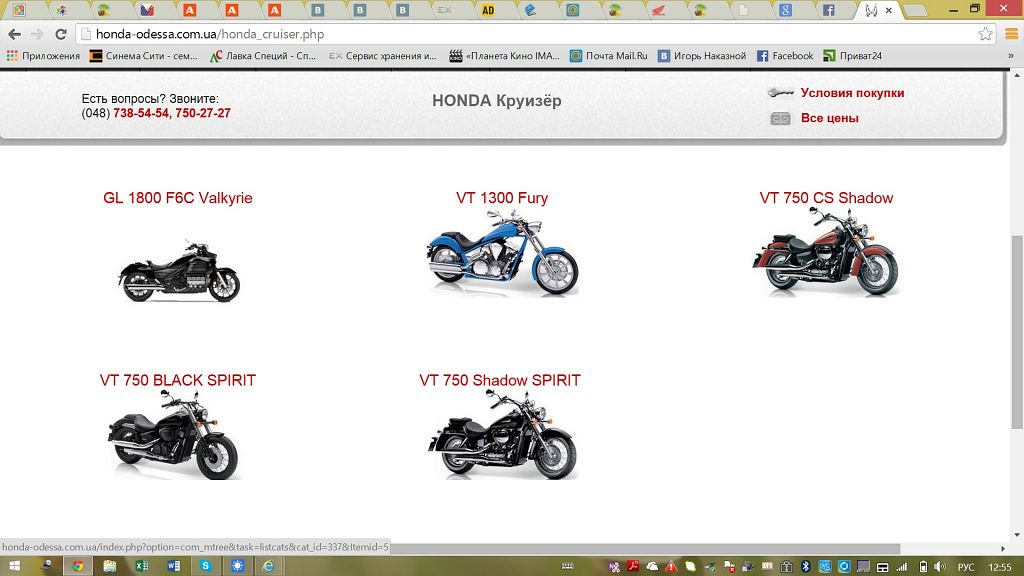Open Skype from the taskbar
Image resolution: width=1024 pixels, height=576 pixels.
(205, 566)
